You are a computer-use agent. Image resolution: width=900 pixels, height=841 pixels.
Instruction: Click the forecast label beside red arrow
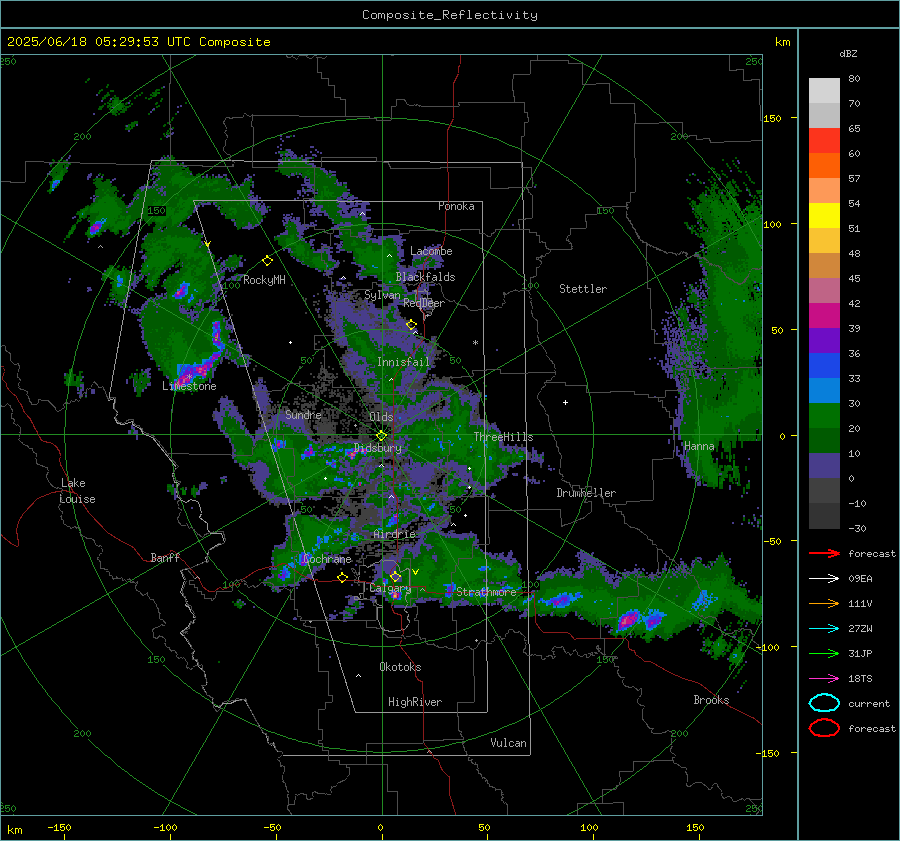click(x=871, y=553)
